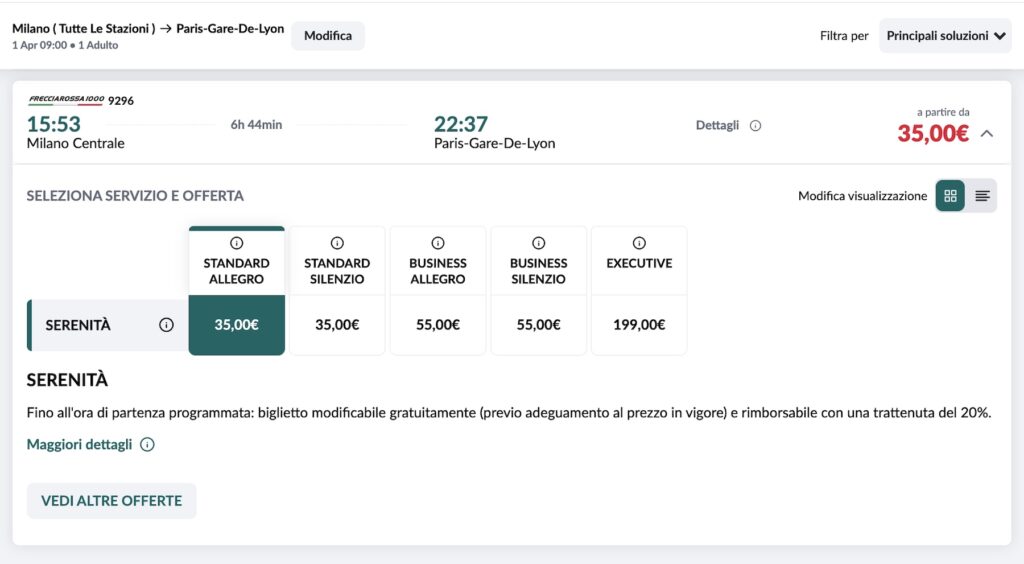The image size is (1024, 564).
Task: Click info icon above Standard Allegro
Action: (x=236, y=243)
